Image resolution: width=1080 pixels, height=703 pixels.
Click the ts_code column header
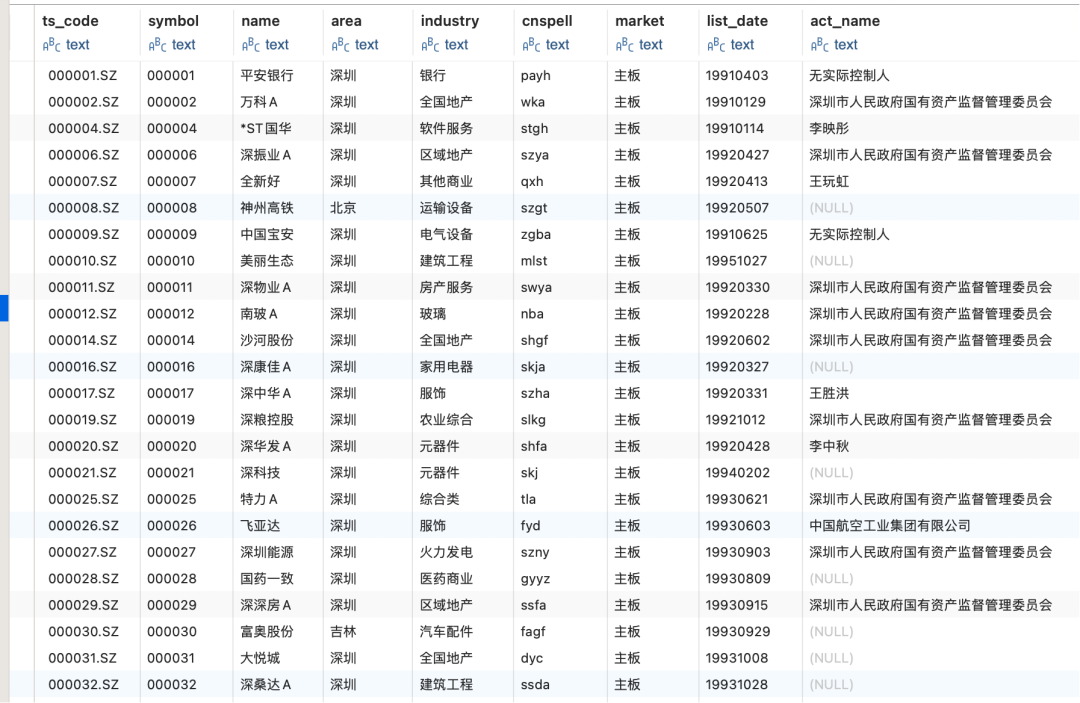tap(70, 21)
